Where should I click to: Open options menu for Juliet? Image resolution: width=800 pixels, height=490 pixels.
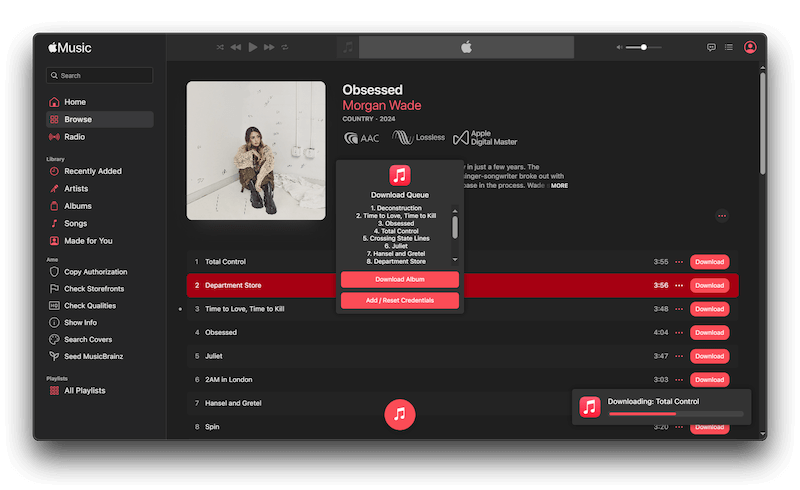[679, 356]
